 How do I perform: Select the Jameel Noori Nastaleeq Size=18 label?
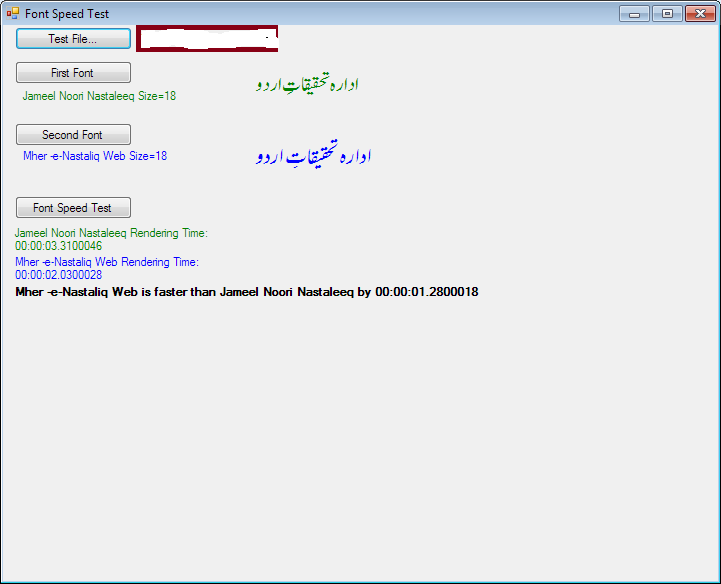point(99,97)
